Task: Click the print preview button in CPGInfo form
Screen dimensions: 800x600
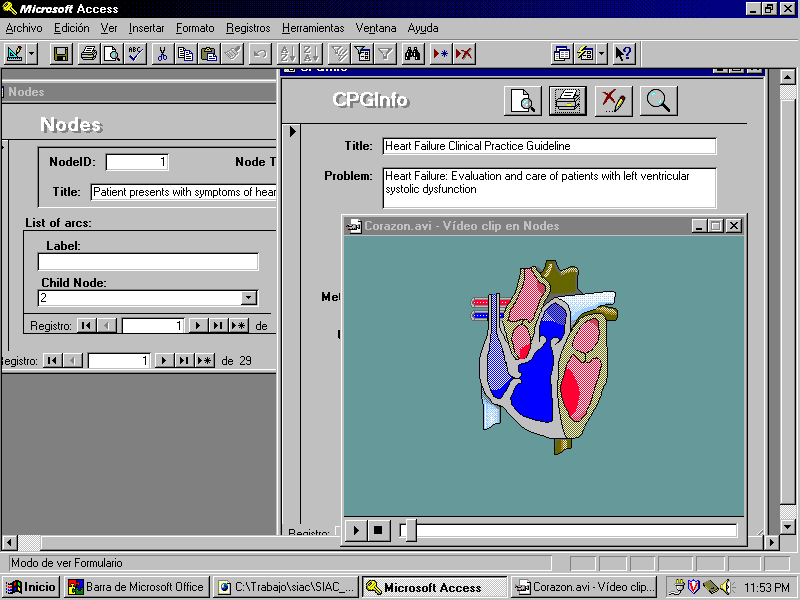Action: (522, 100)
